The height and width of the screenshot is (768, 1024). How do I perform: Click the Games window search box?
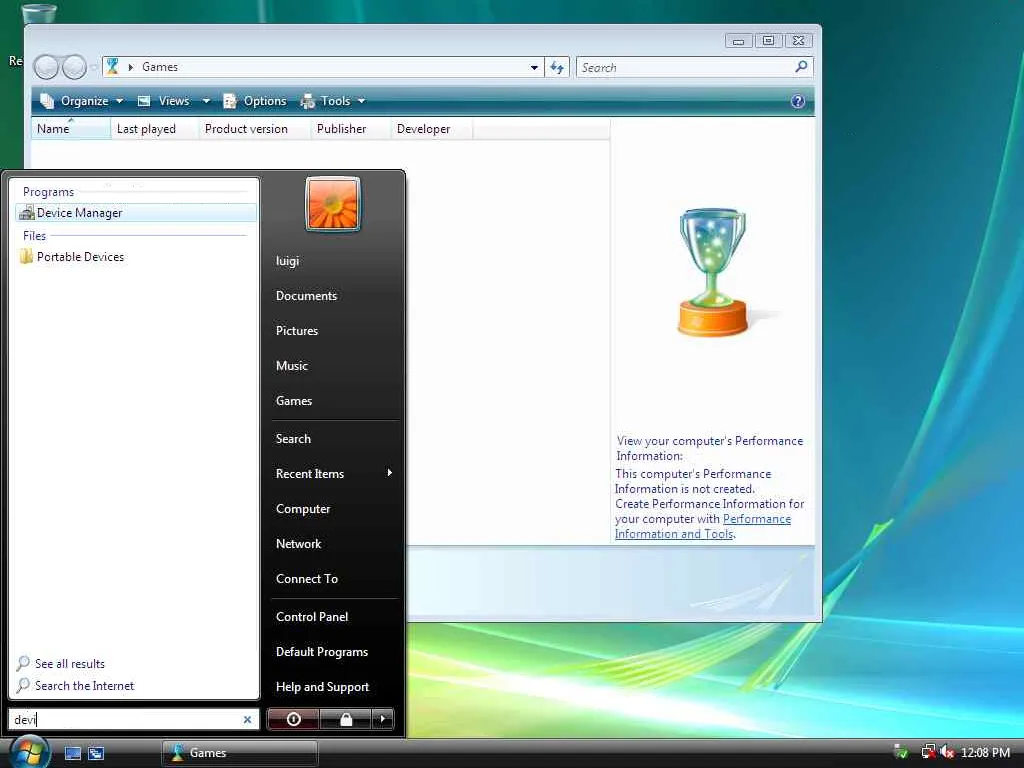[x=684, y=67]
